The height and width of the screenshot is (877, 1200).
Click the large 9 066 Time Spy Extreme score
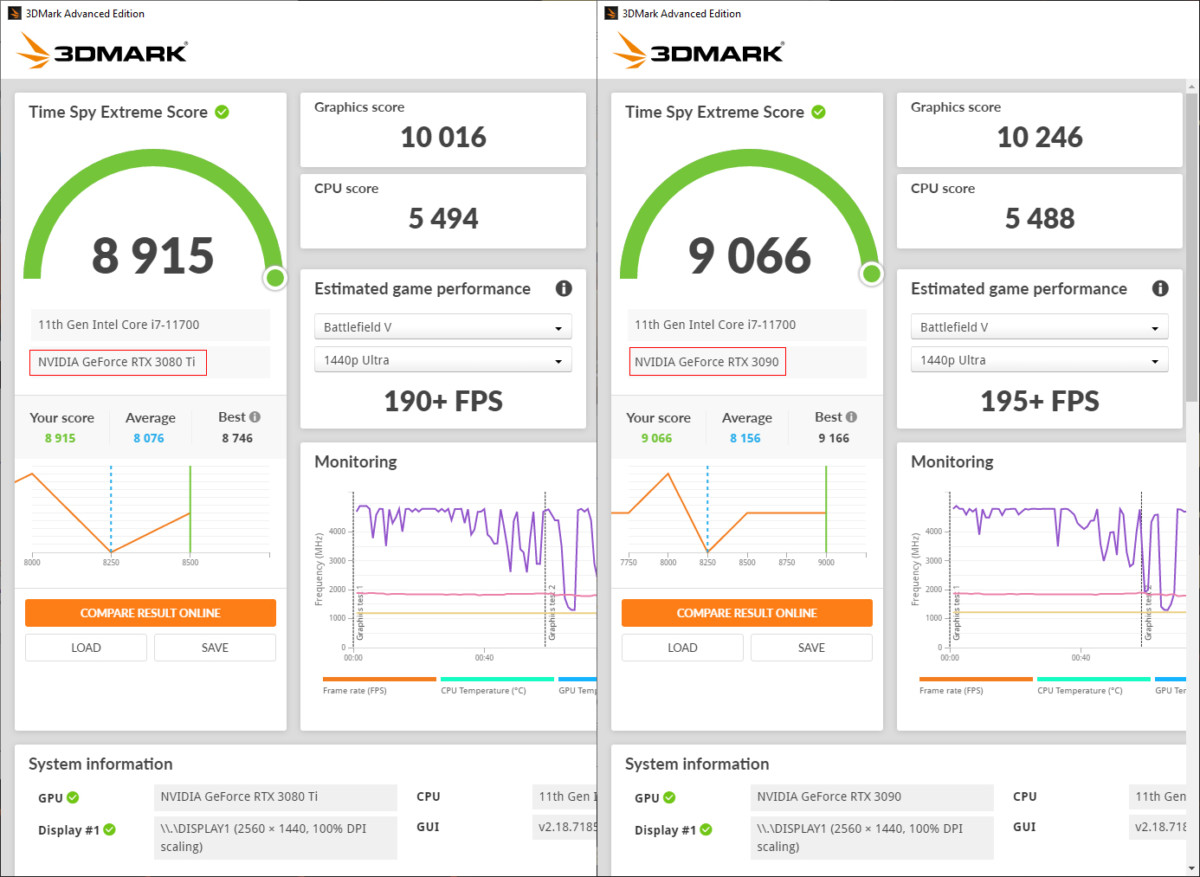click(750, 255)
